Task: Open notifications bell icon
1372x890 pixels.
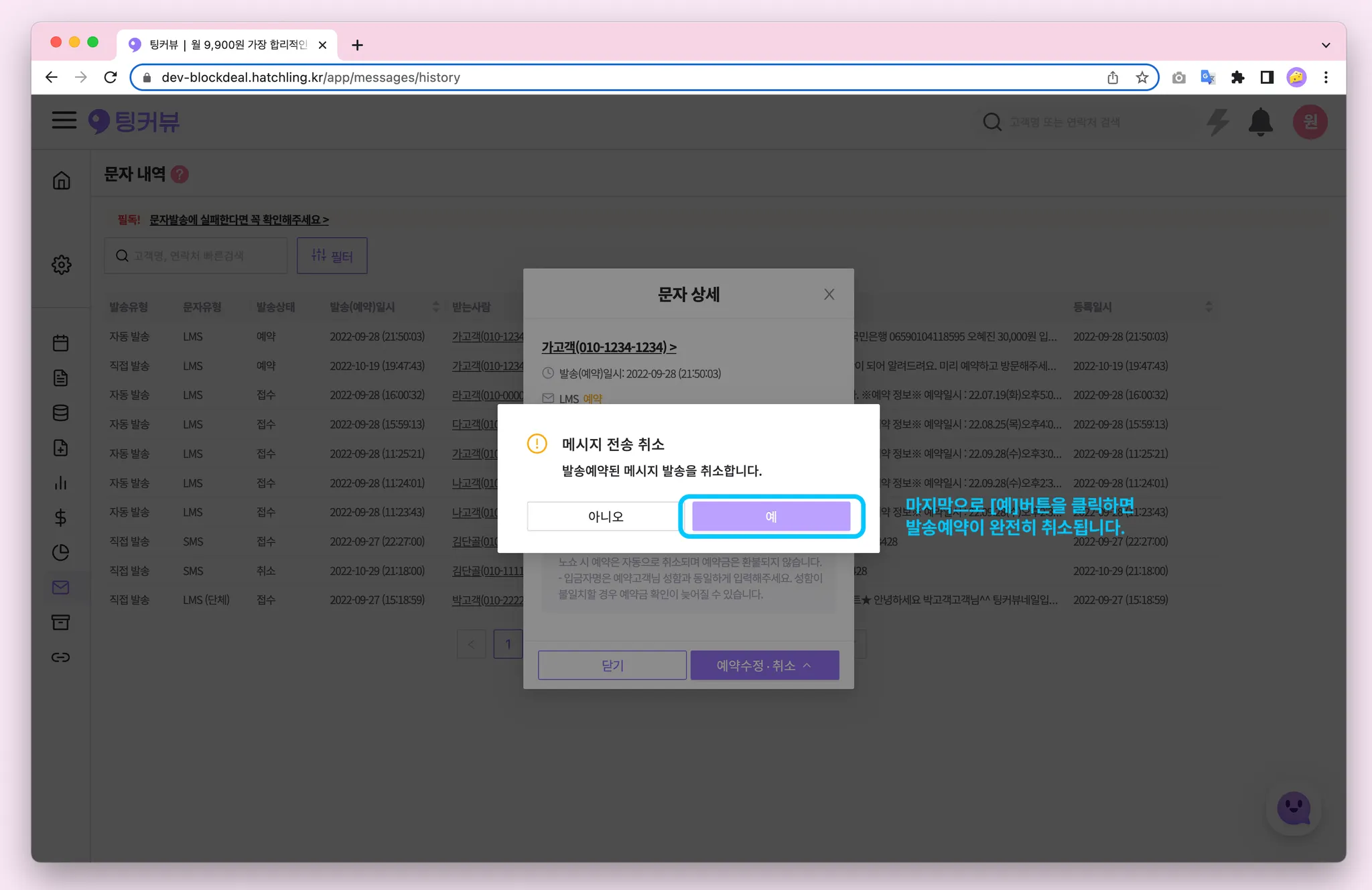Action: point(1260,122)
